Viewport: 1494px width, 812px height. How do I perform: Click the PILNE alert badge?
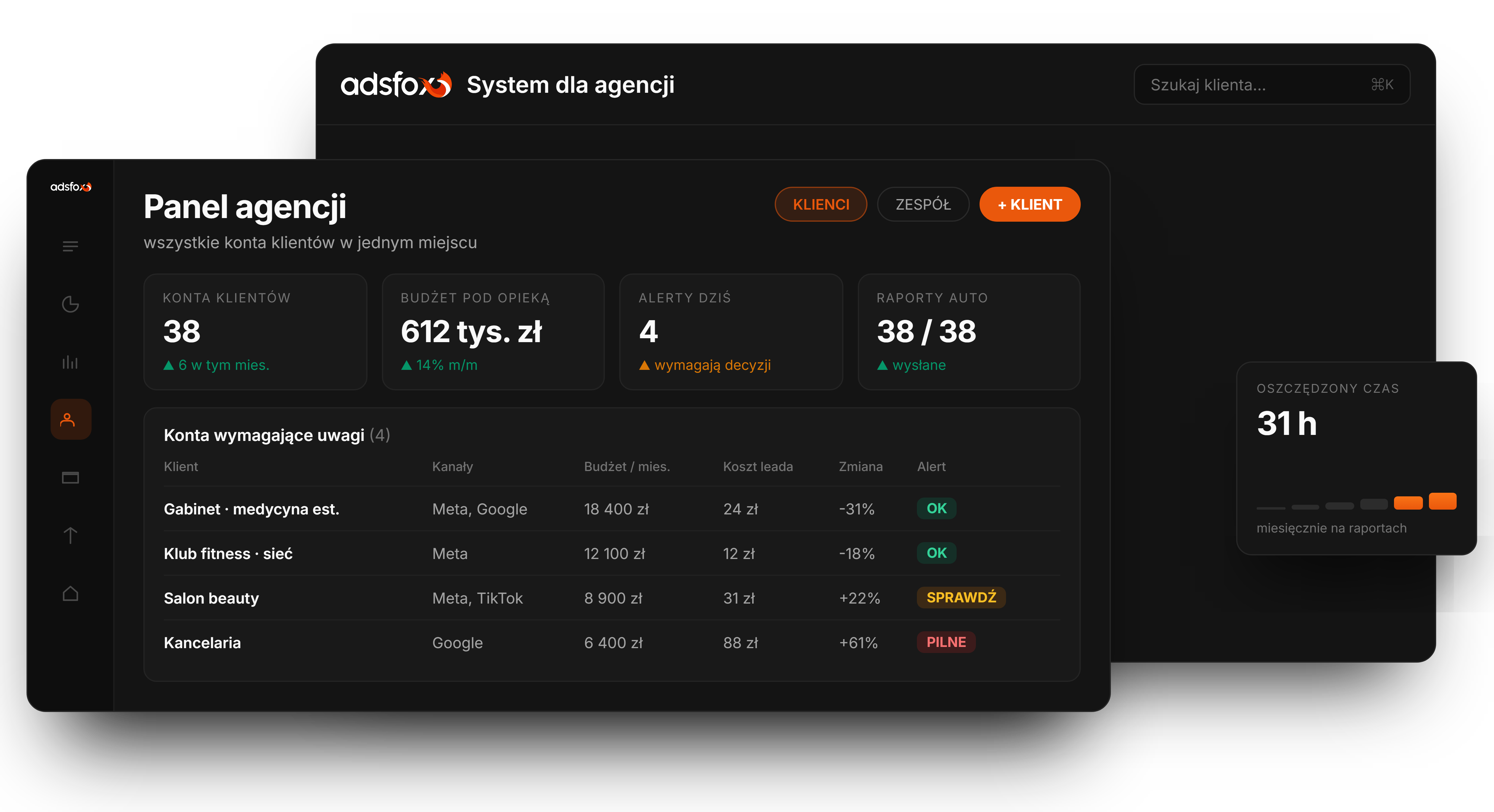pos(946,642)
